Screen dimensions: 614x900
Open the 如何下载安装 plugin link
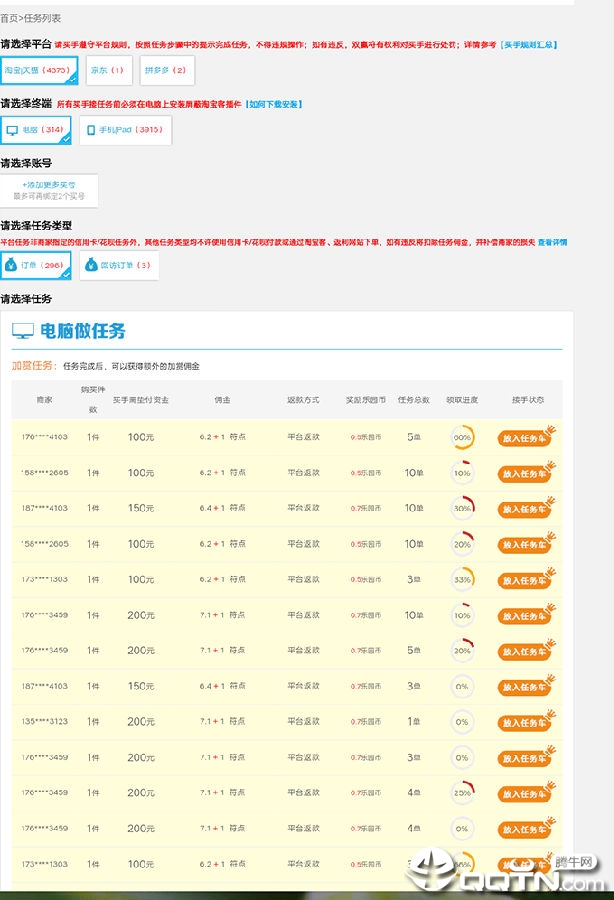(x=274, y=104)
